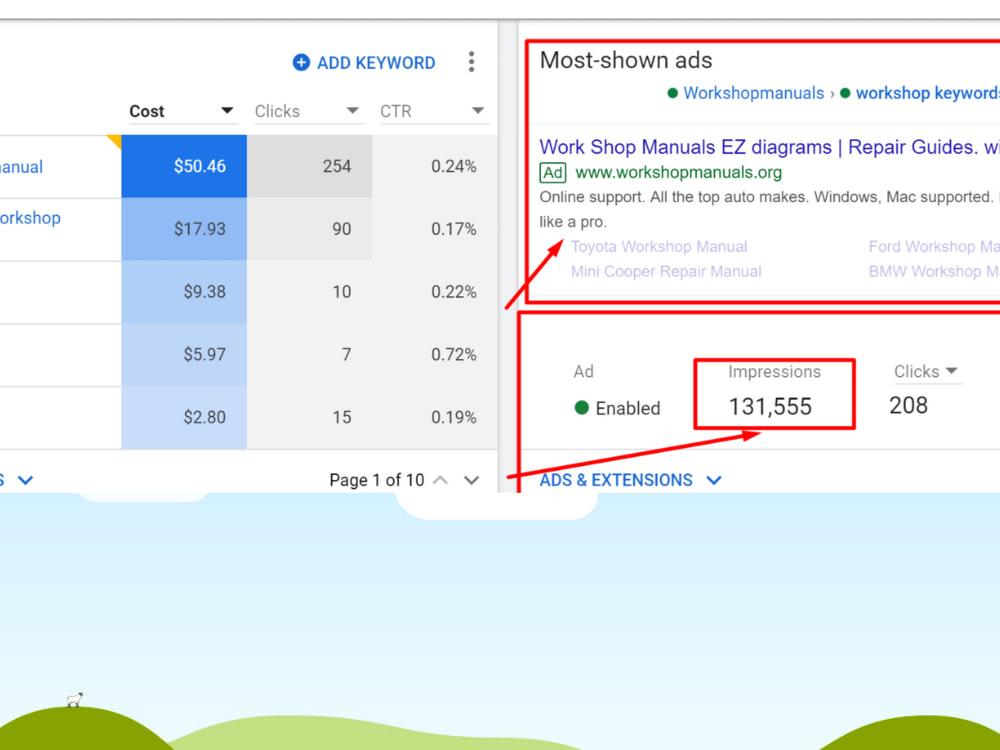Select the $5.97 cost cell
Image resolution: width=1000 pixels, height=750 pixels.
tap(184, 354)
